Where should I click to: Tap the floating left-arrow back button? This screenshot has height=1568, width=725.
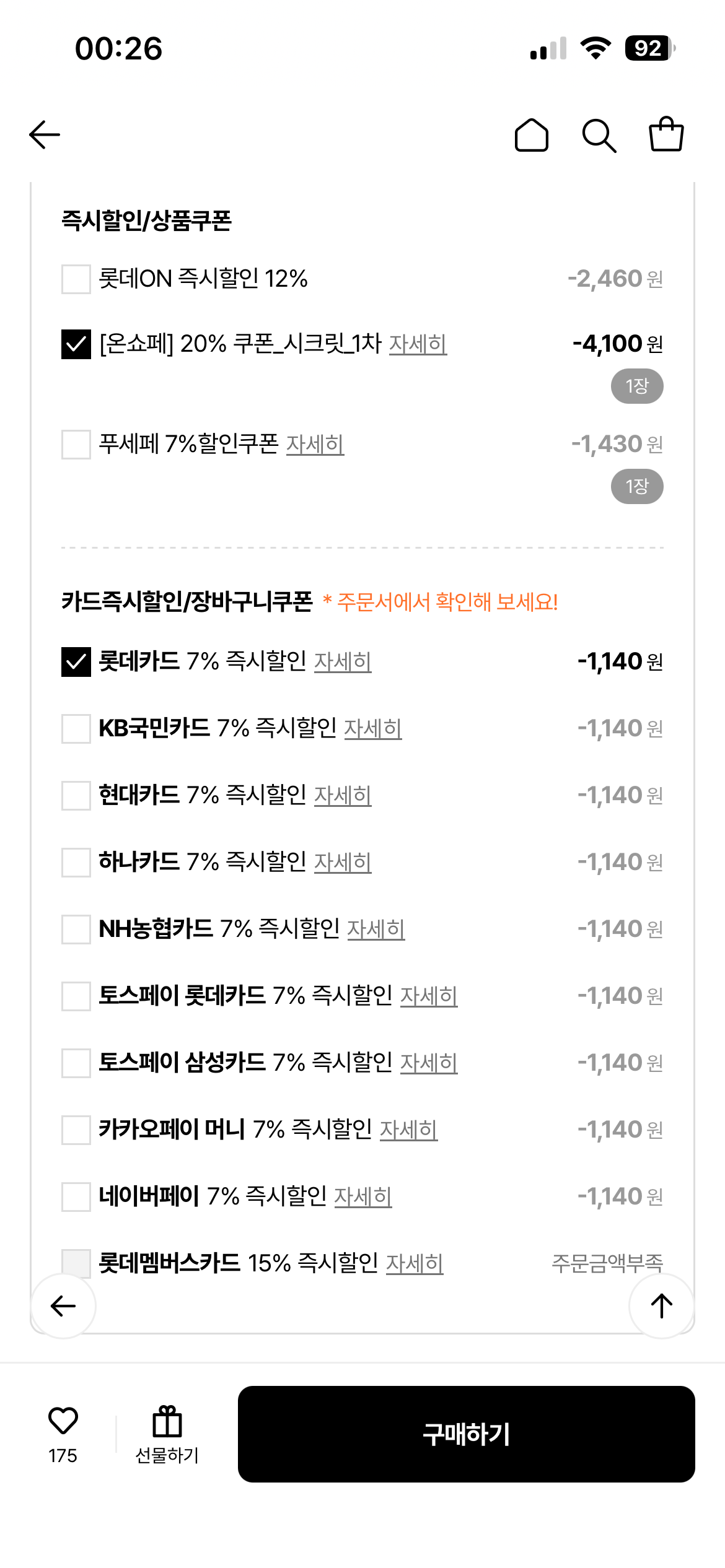pos(63,1306)
